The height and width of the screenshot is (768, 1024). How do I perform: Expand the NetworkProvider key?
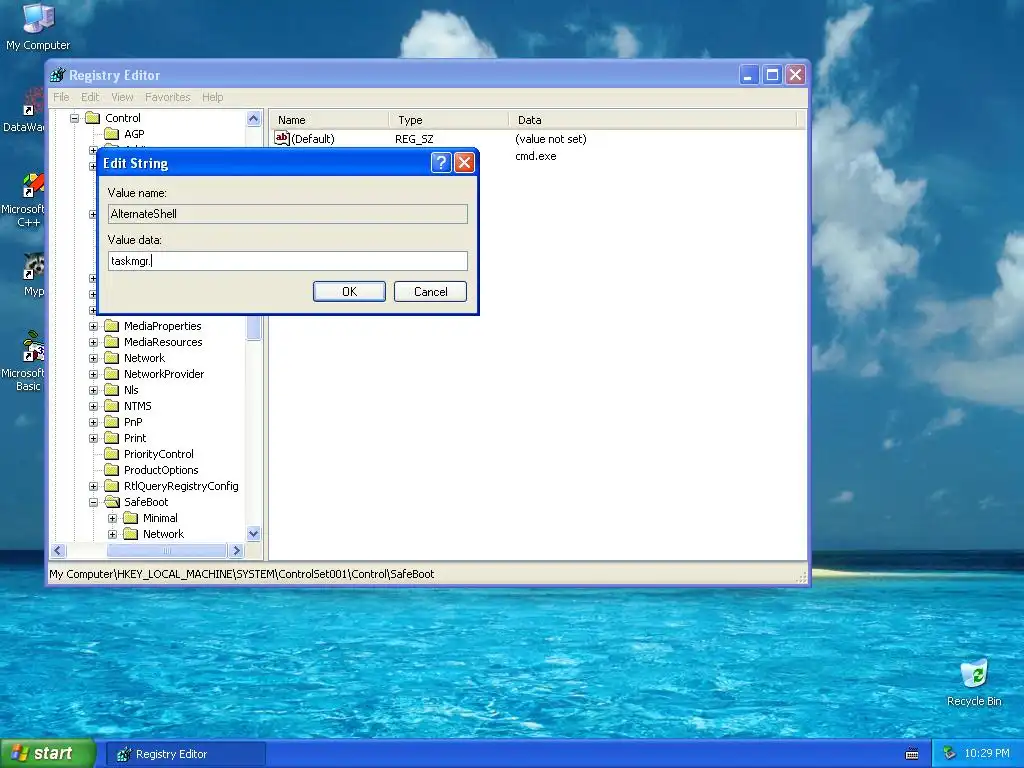coord(93,374)
